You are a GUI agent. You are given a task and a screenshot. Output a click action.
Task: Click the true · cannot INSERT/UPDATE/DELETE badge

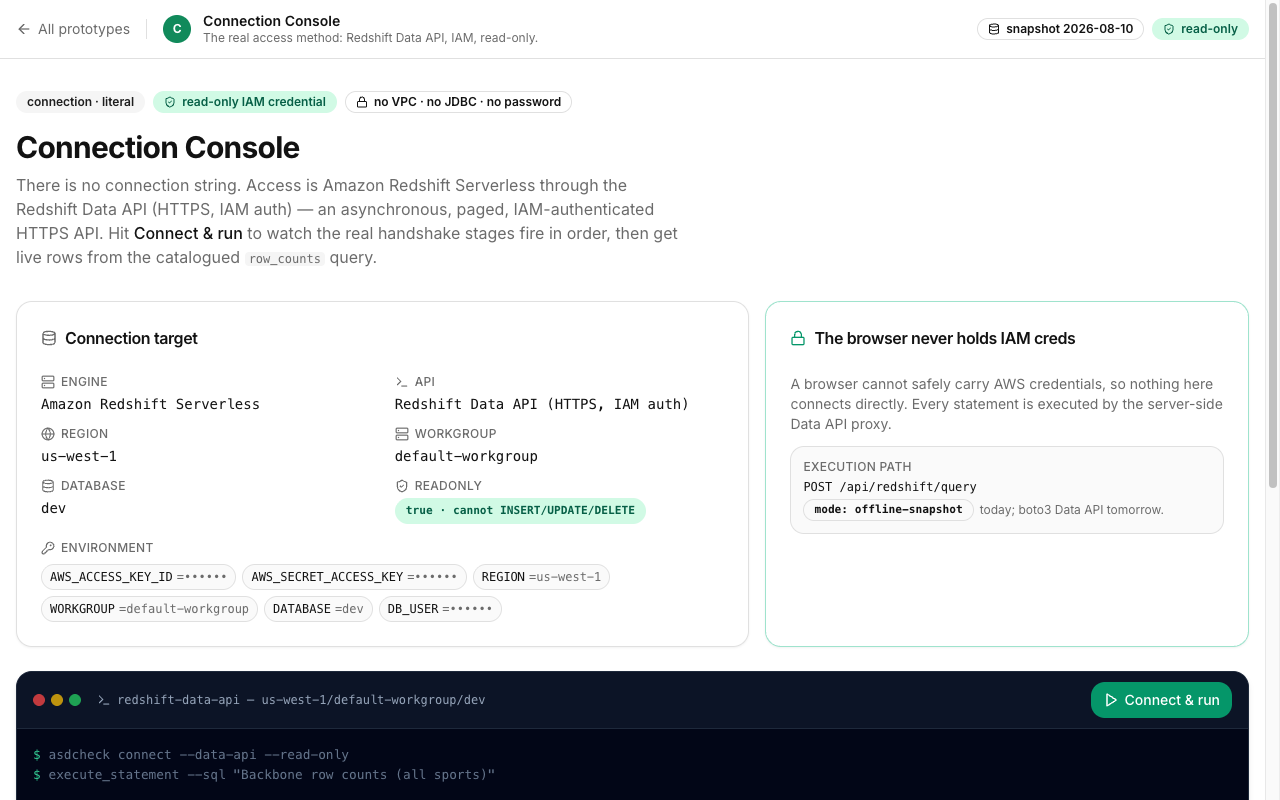[520, 510]
